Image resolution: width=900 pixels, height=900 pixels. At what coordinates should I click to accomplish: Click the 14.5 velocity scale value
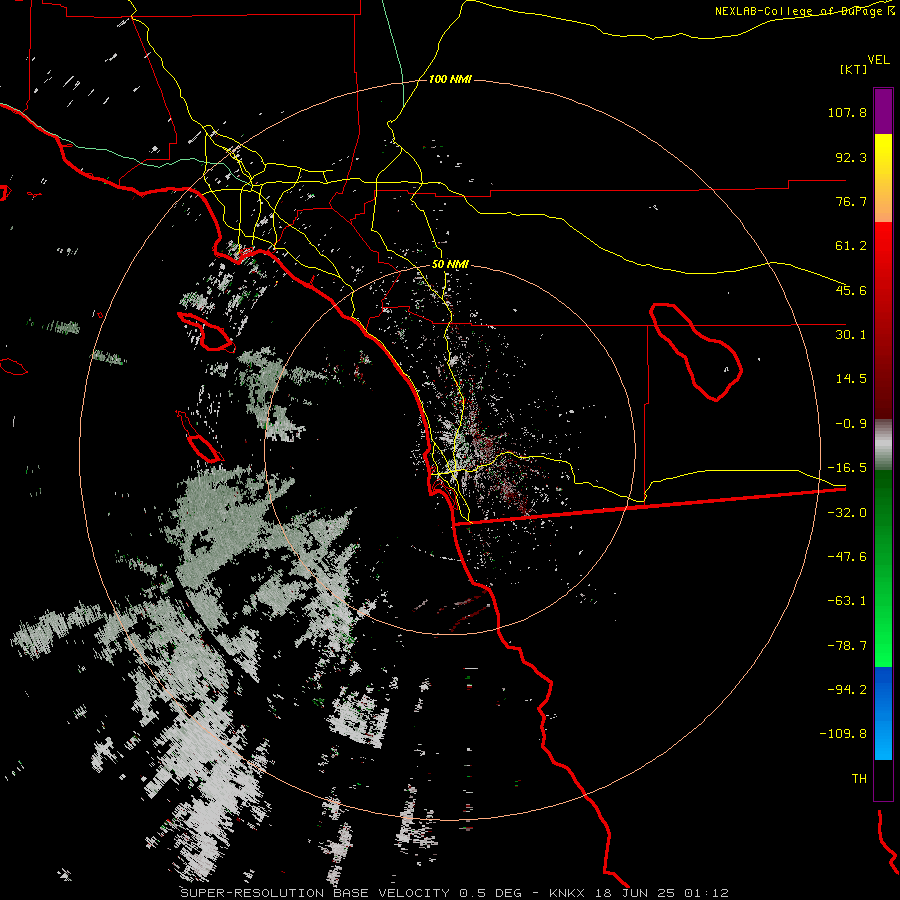pyautogui.click(x=851, y=379)
